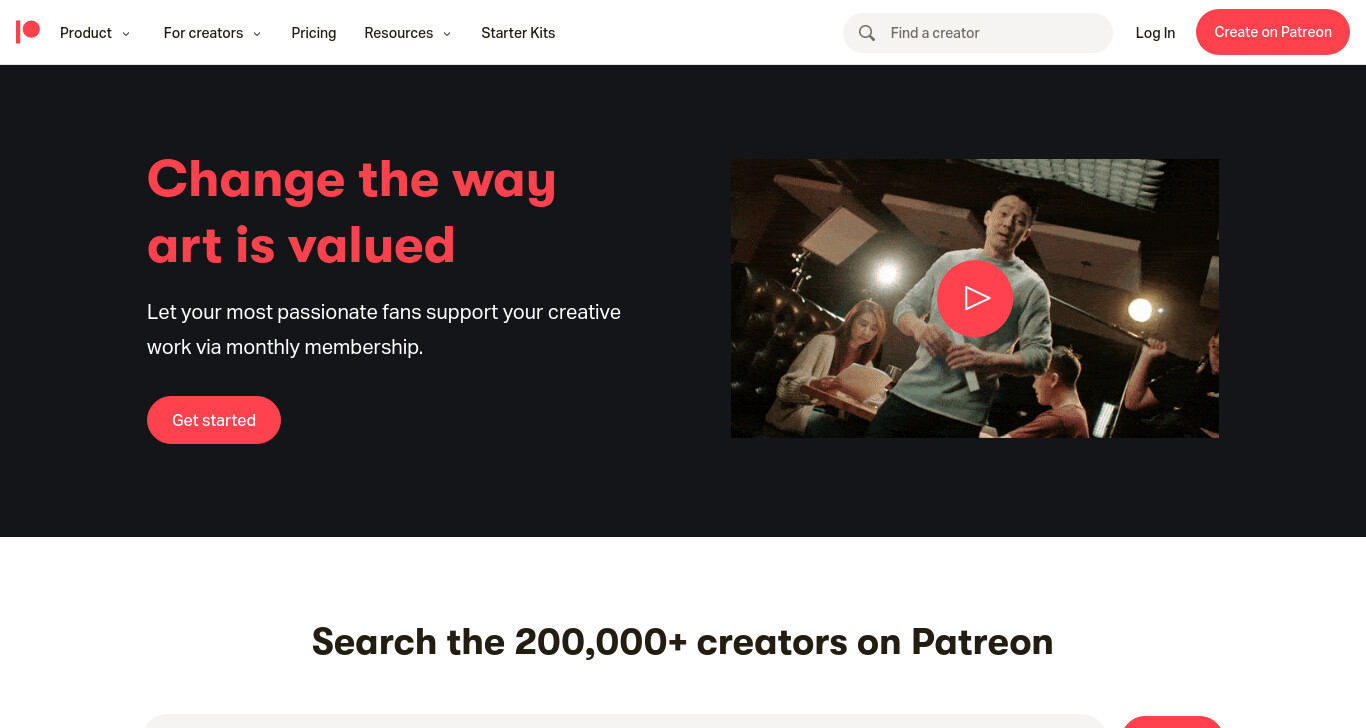This screenshot has width=1366, height=728.
Task: Expand the chevron next to Resources
Action: pyautogui.click(x=447, y=34)
